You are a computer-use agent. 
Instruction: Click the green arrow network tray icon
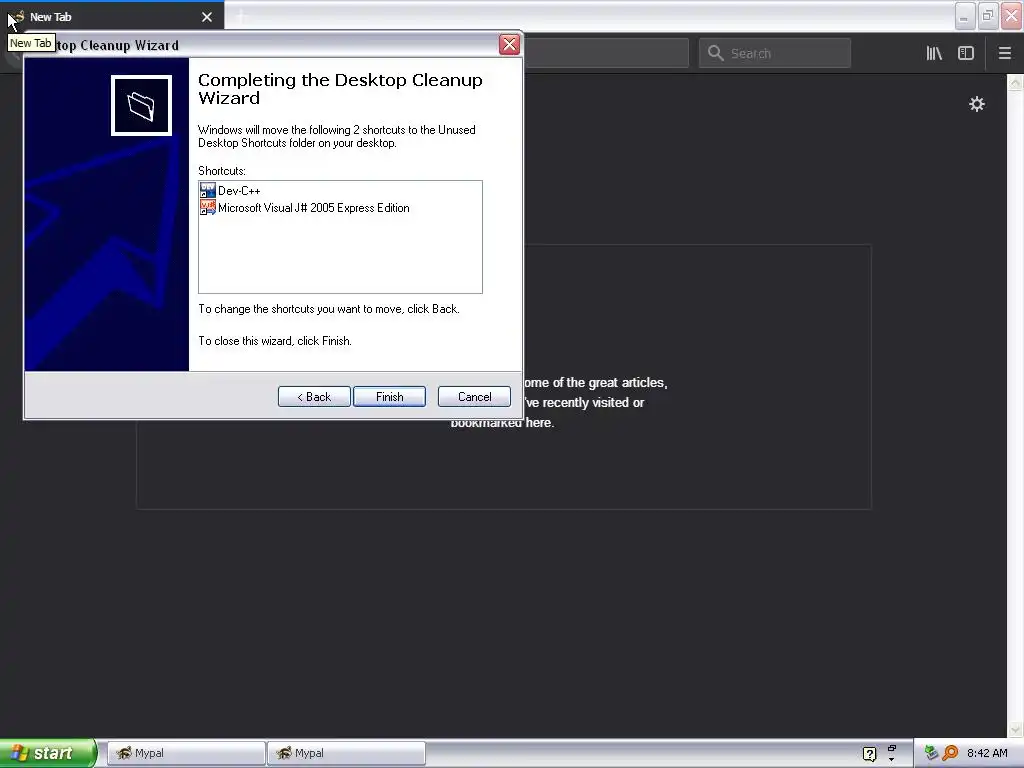coord(931,753)
